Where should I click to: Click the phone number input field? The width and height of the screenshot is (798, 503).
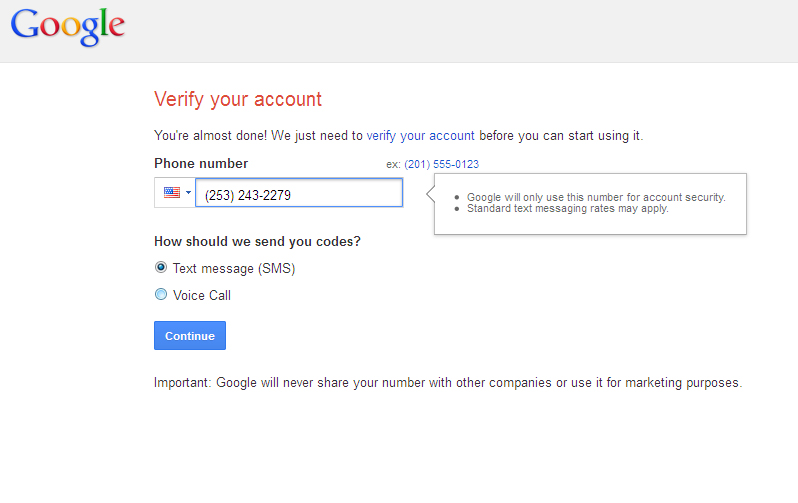[x=299, y=194]
